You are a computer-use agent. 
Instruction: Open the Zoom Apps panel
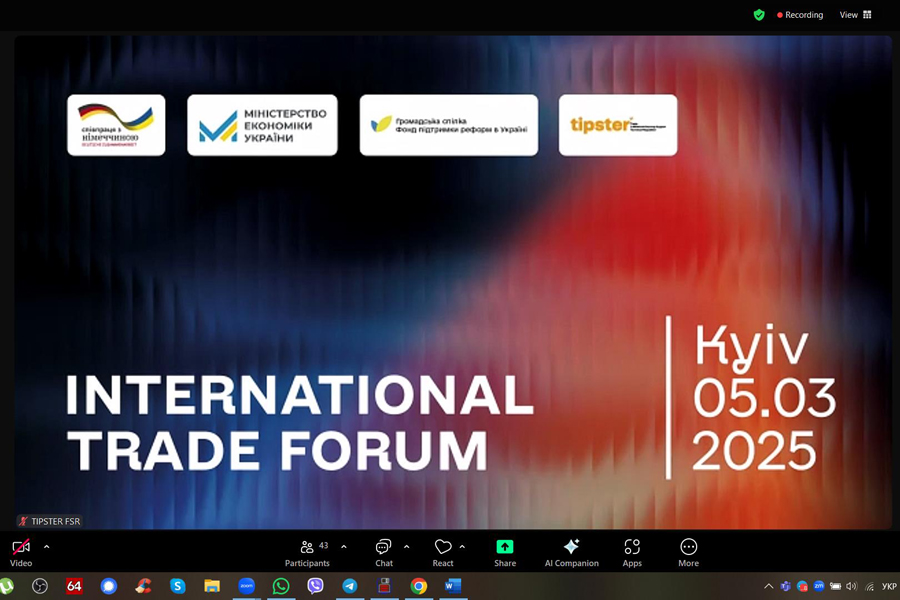click(x=632, y=553)
